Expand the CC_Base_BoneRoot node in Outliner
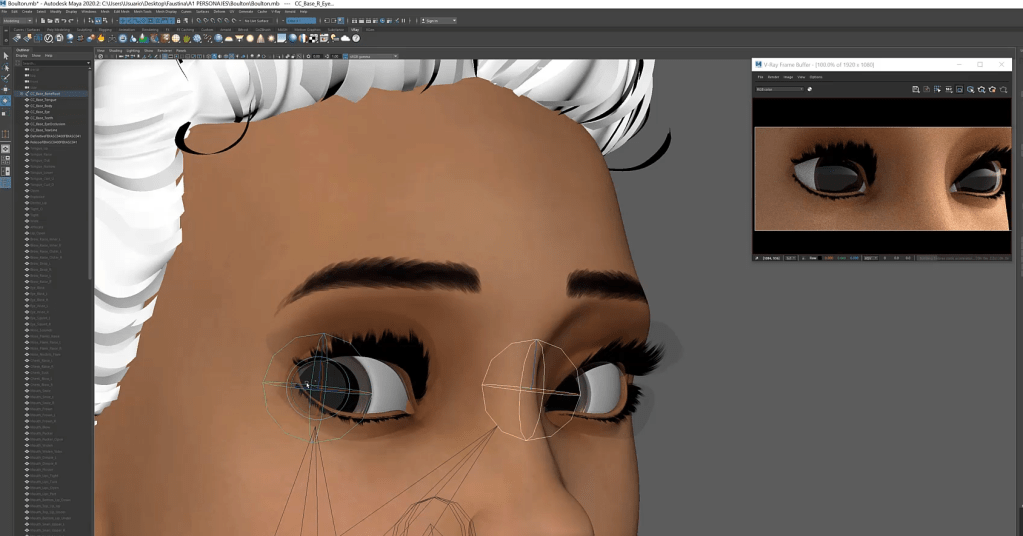This screenshot has width=1023, height=536. [22, 94]
